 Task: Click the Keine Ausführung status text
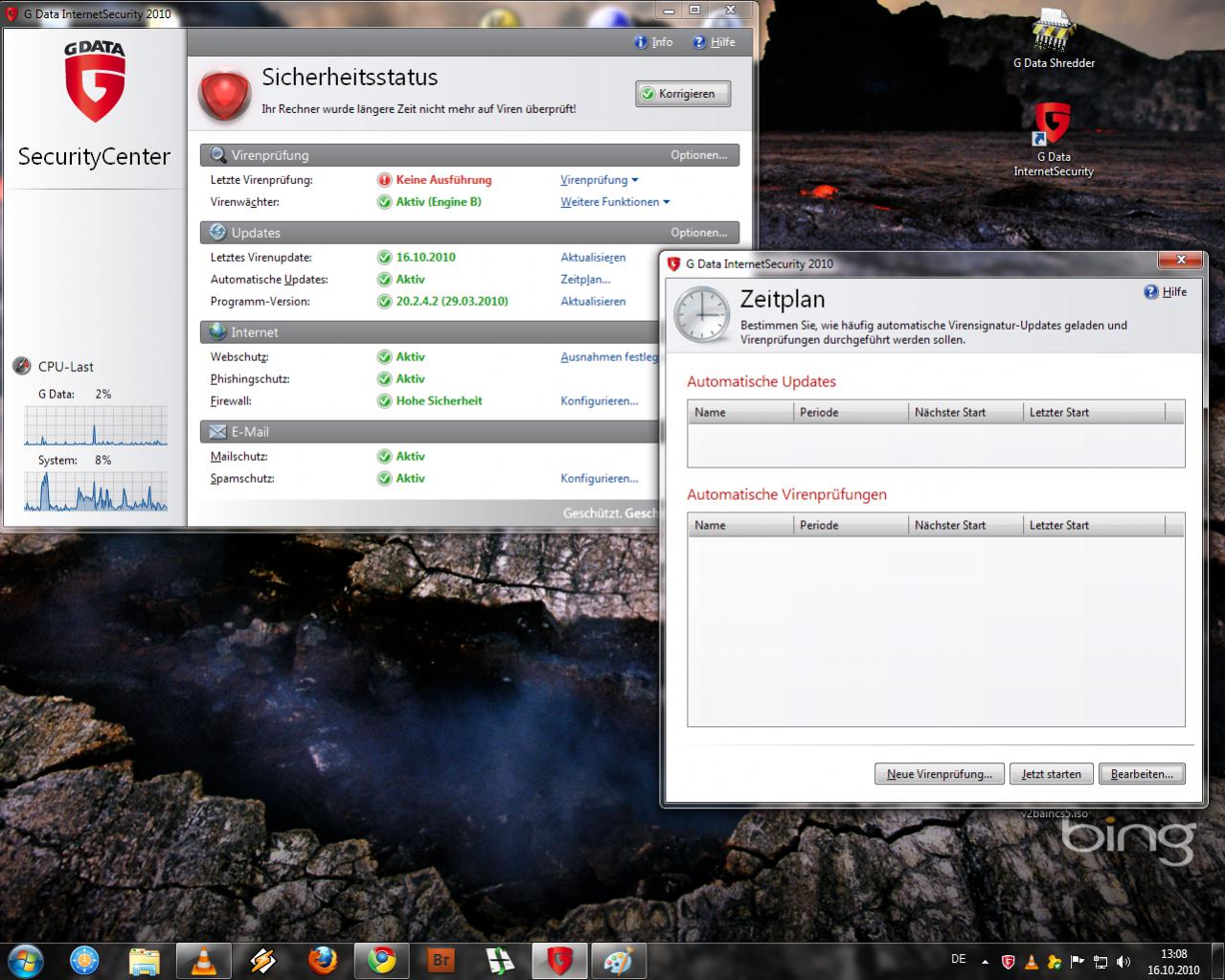443,180
